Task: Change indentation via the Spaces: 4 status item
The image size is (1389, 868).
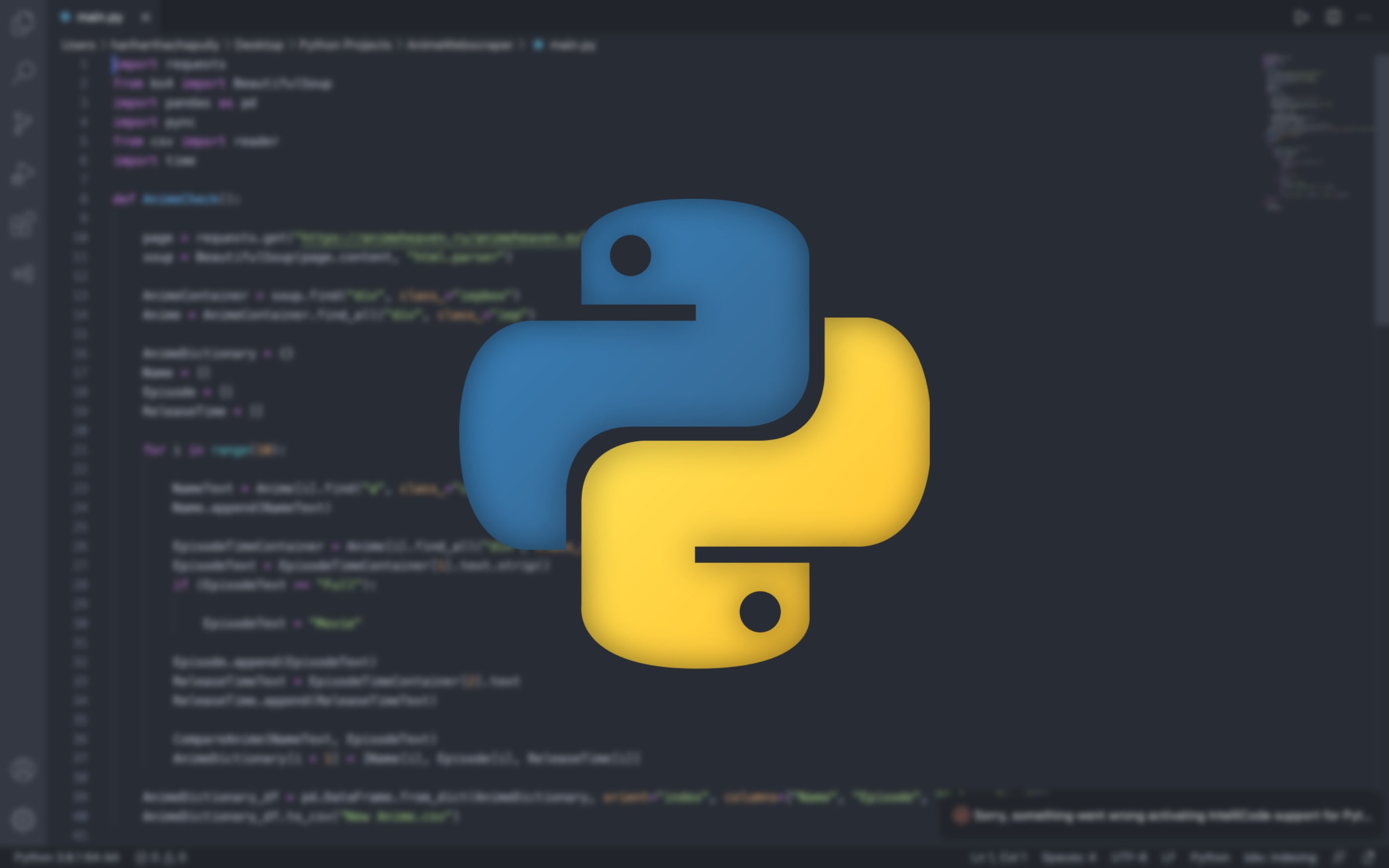Action: pos(1068,857)
